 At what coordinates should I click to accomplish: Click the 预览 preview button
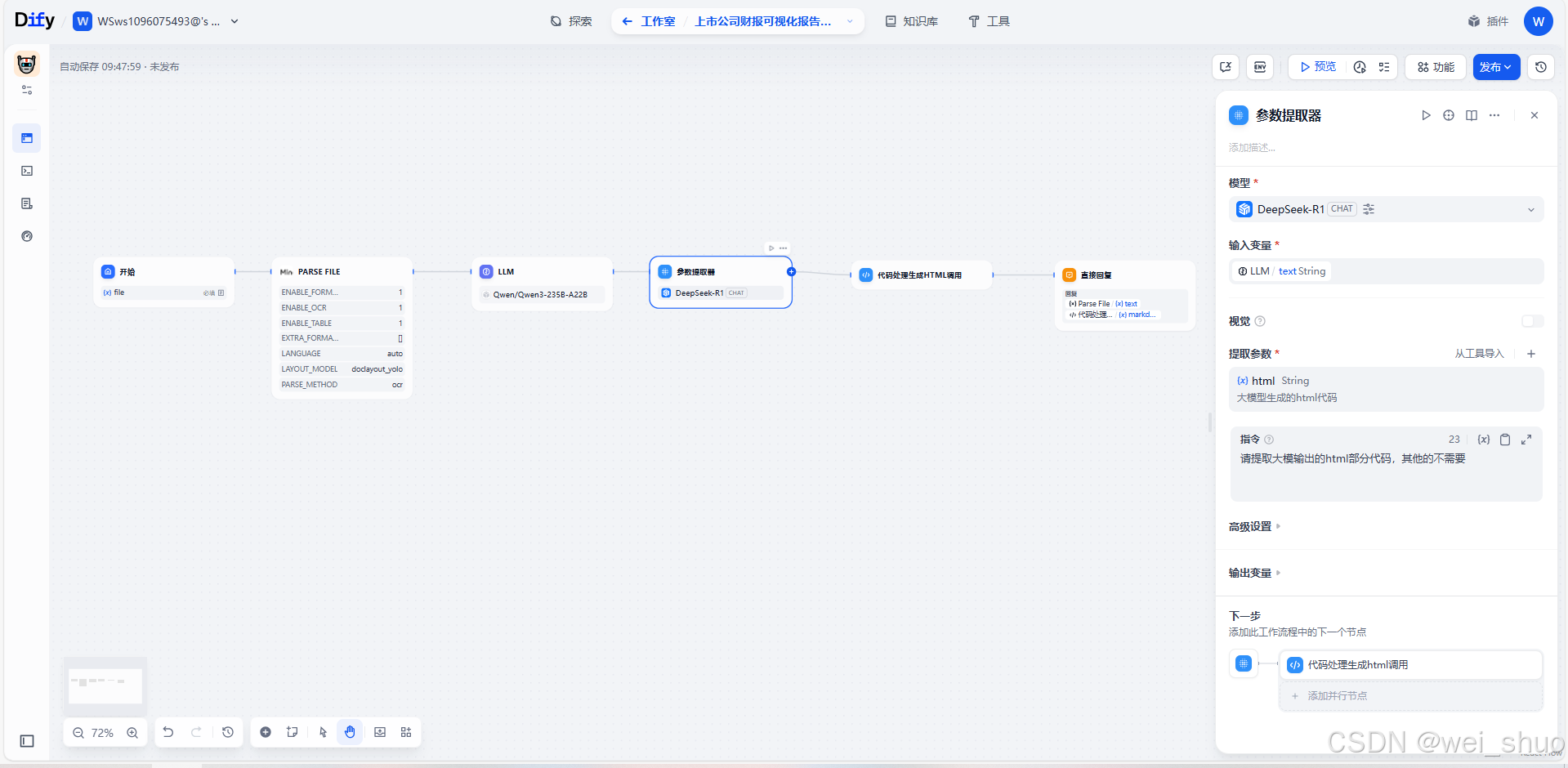point(1318,67)
